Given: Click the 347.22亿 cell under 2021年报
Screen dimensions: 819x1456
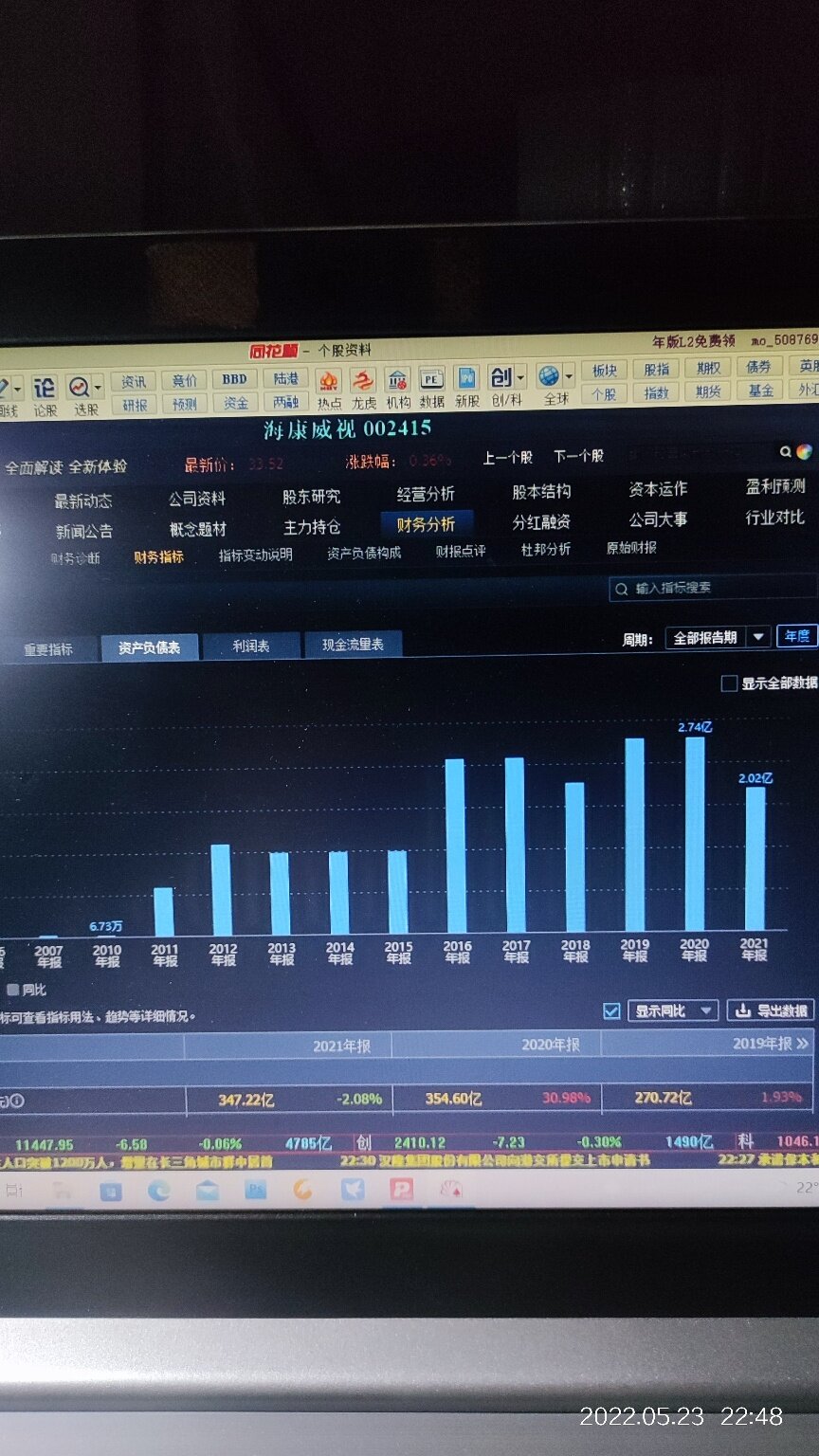Looking at the screenshot, I should pos(246,1100).
